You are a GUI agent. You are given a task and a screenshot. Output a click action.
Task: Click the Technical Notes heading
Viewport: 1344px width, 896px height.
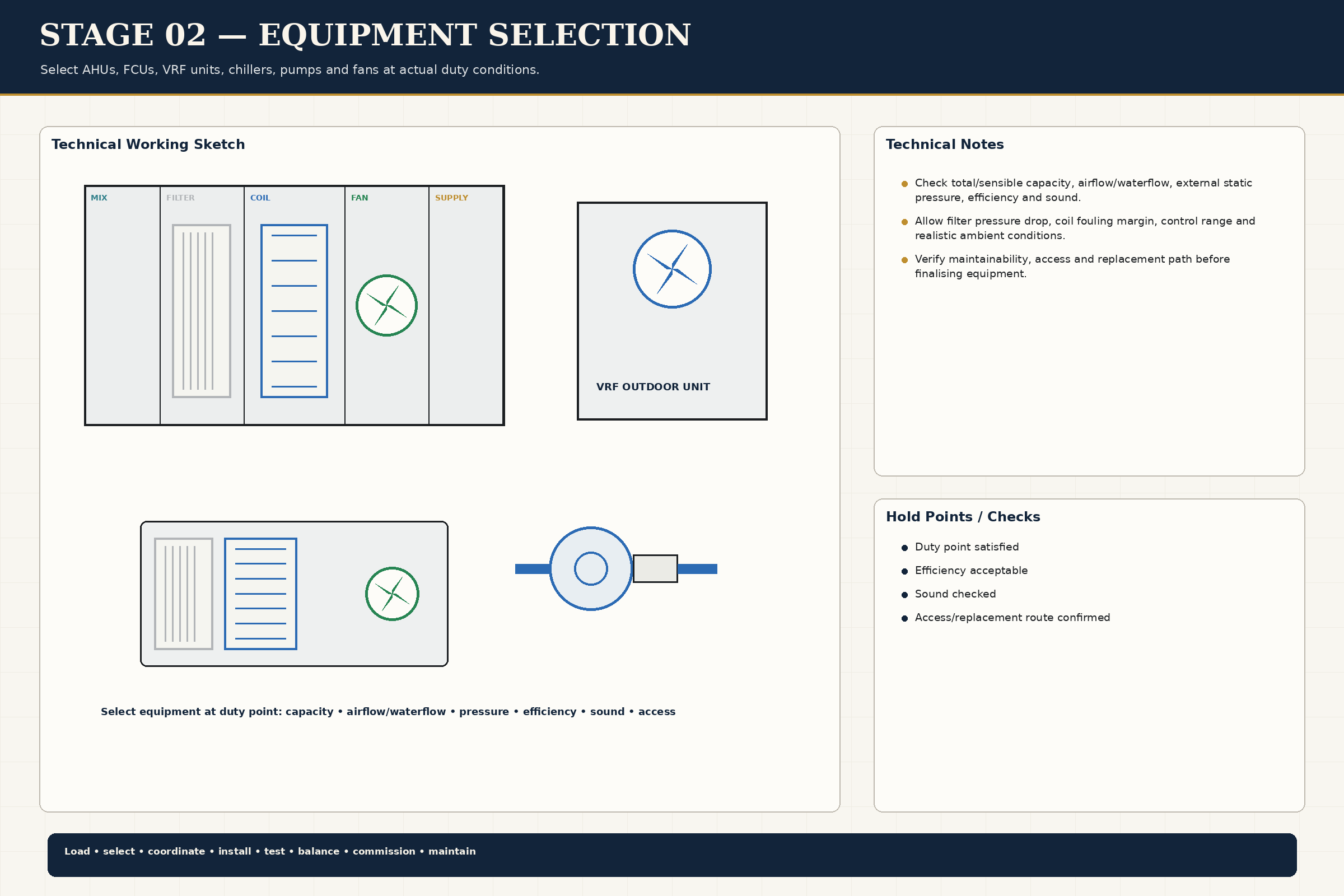point(945,144)
